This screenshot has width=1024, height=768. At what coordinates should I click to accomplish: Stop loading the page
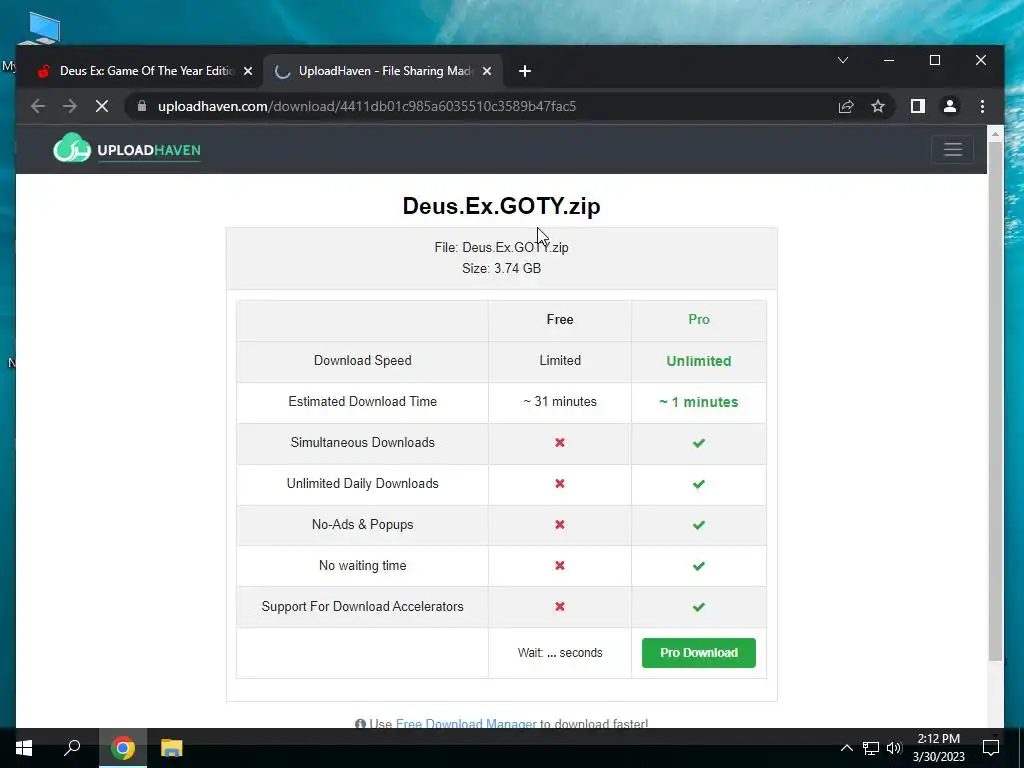pos(102,106)
